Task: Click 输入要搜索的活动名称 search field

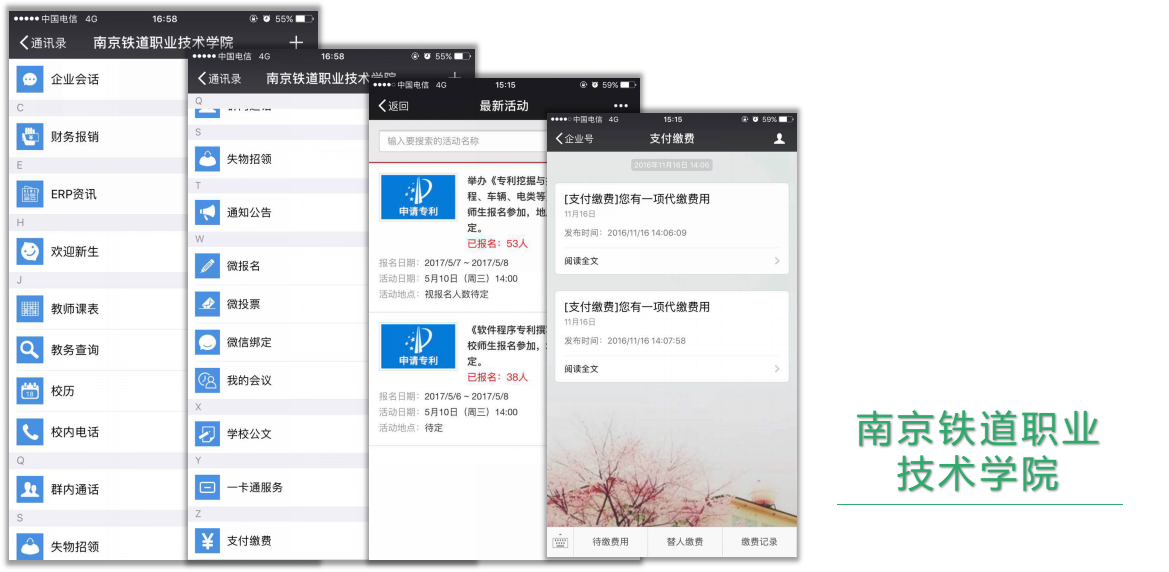Action: point(462,141)
